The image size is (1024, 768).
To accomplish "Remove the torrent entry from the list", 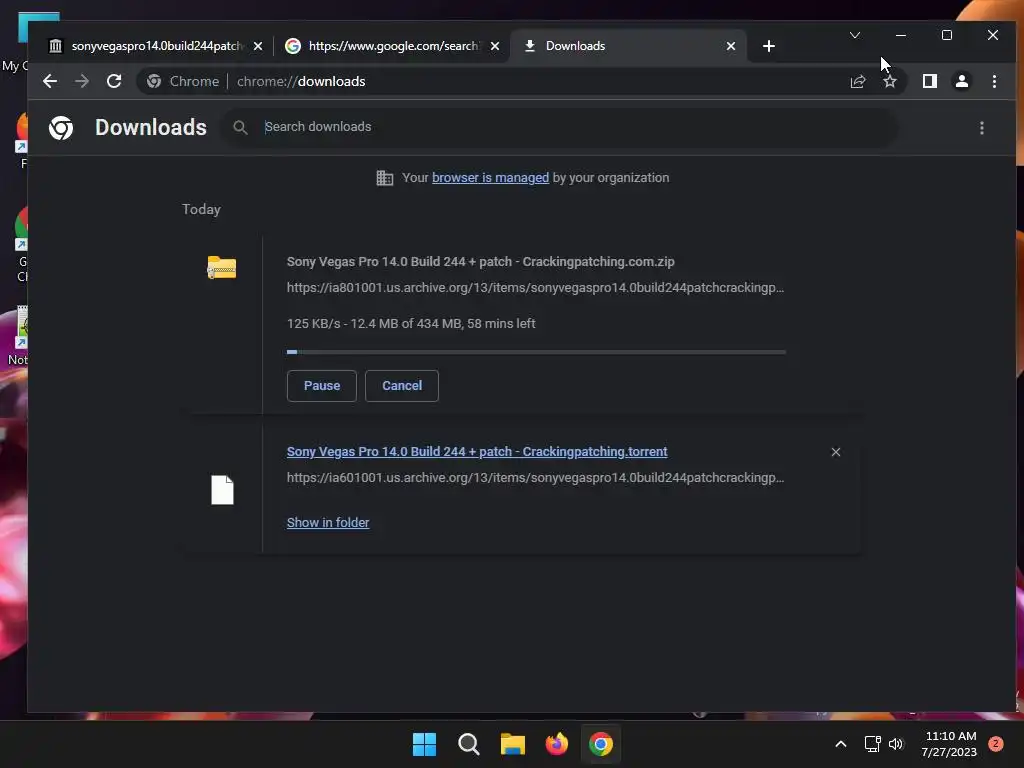I will click(x=835, y=452).
